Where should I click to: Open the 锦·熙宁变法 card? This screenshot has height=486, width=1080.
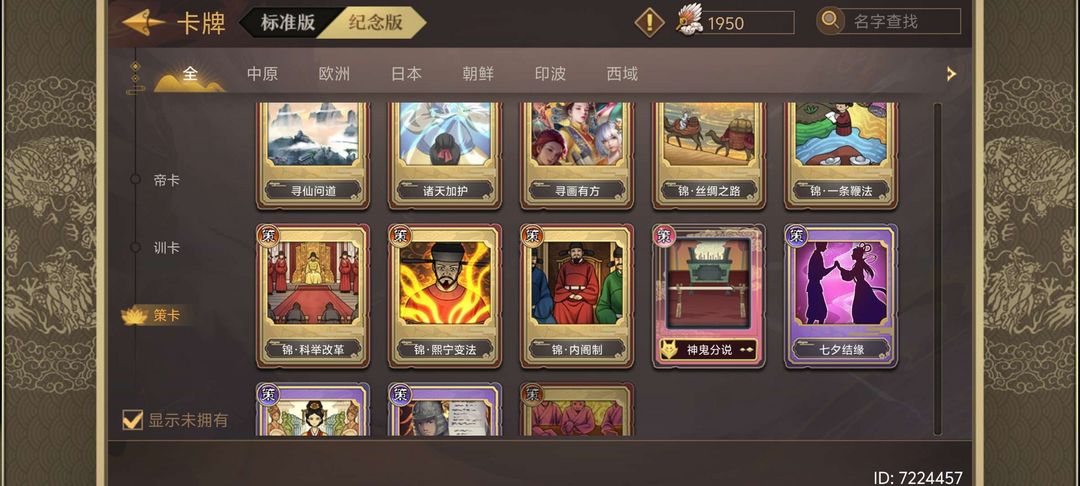coord(445,296)
